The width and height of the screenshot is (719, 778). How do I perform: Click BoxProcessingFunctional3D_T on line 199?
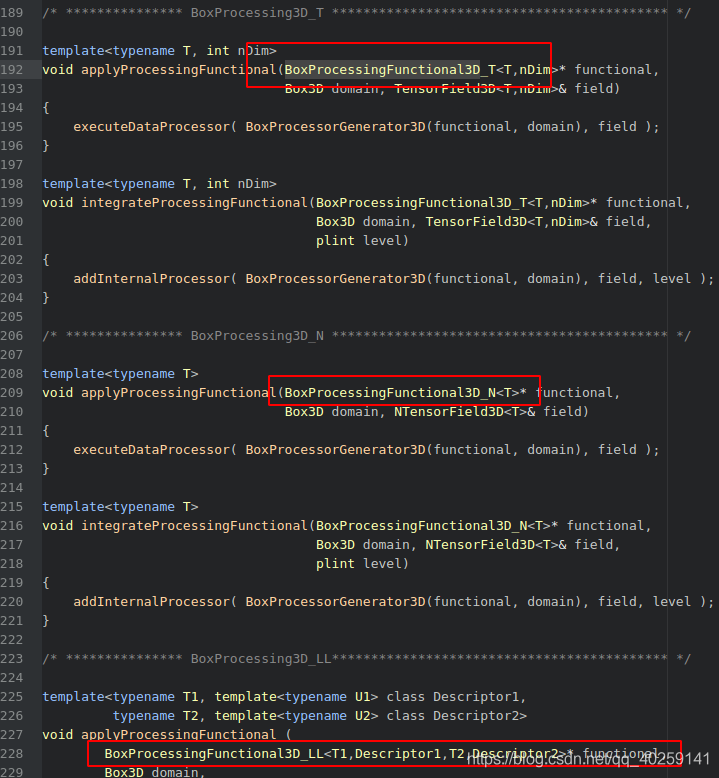click(421, 203)
